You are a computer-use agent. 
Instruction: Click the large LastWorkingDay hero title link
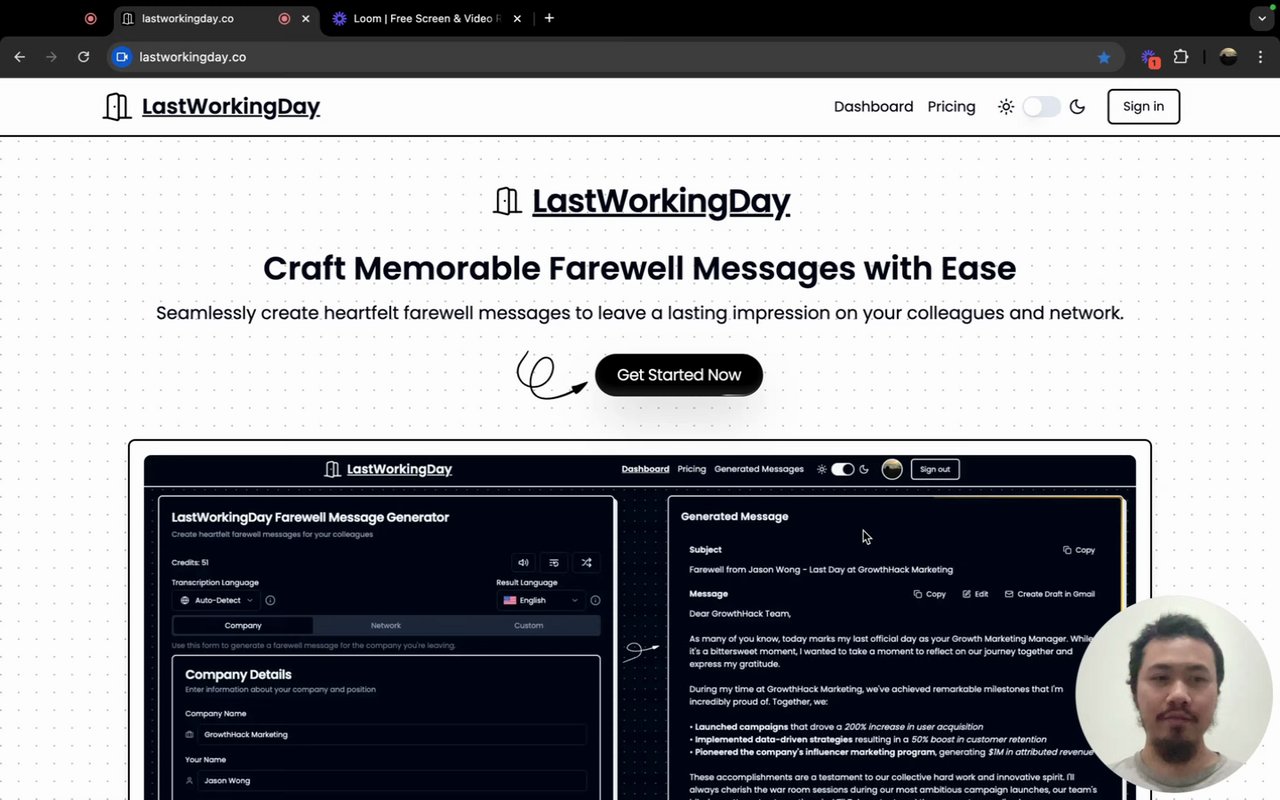pos(661,201)
